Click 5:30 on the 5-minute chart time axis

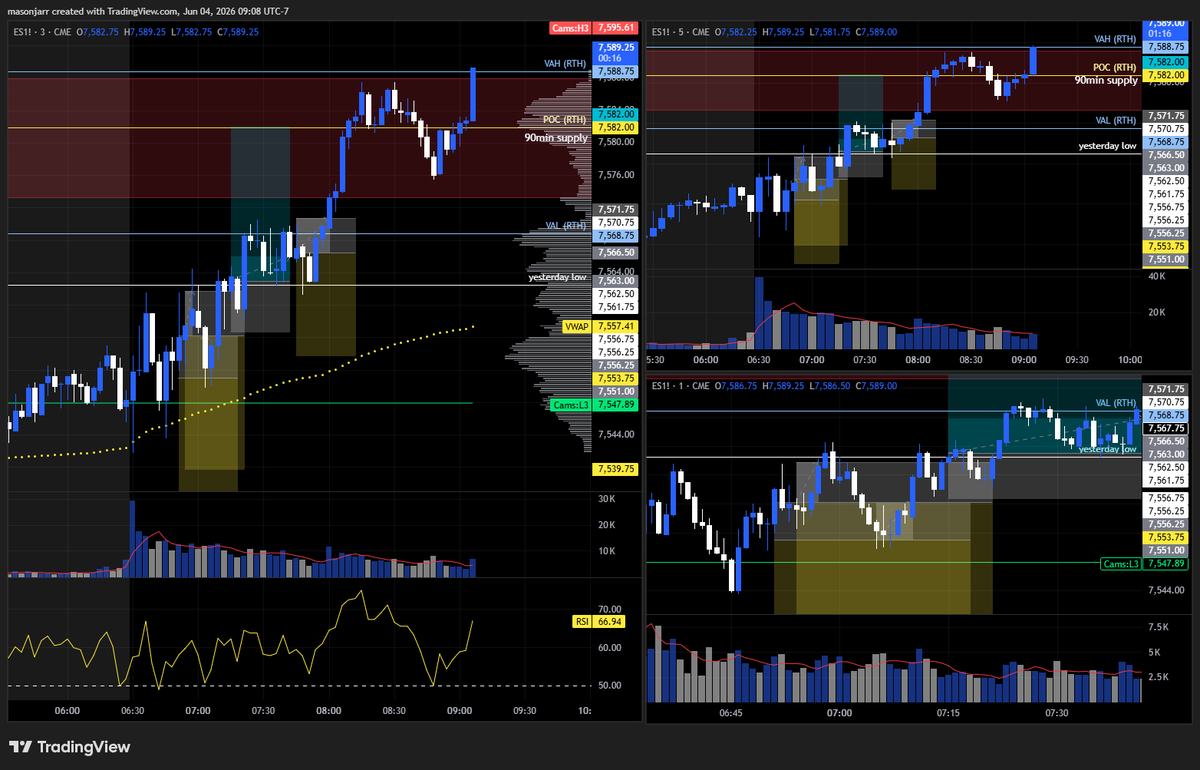(x=657, y=358)
